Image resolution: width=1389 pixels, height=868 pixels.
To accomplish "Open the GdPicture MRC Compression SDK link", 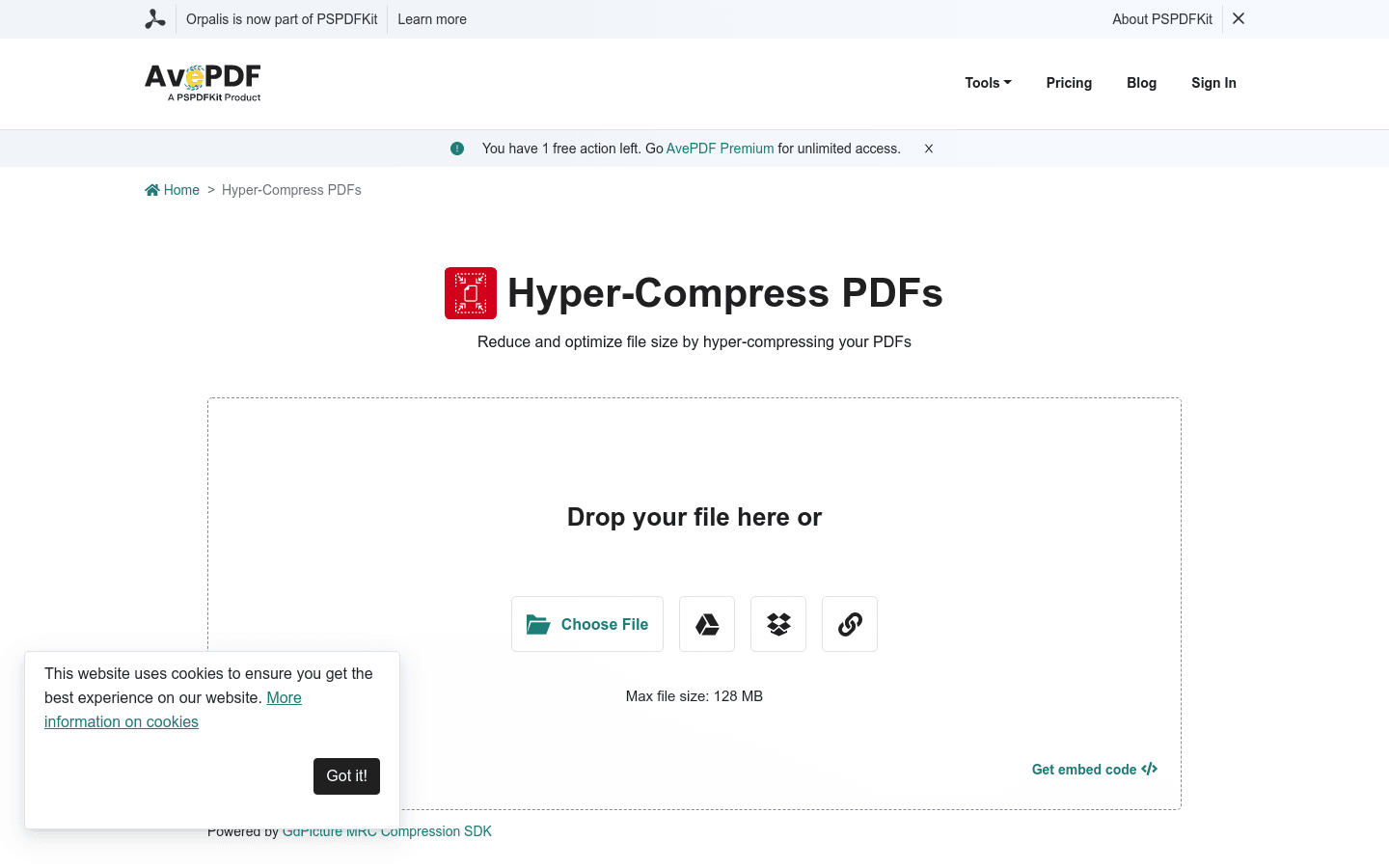I will [386, 830].
